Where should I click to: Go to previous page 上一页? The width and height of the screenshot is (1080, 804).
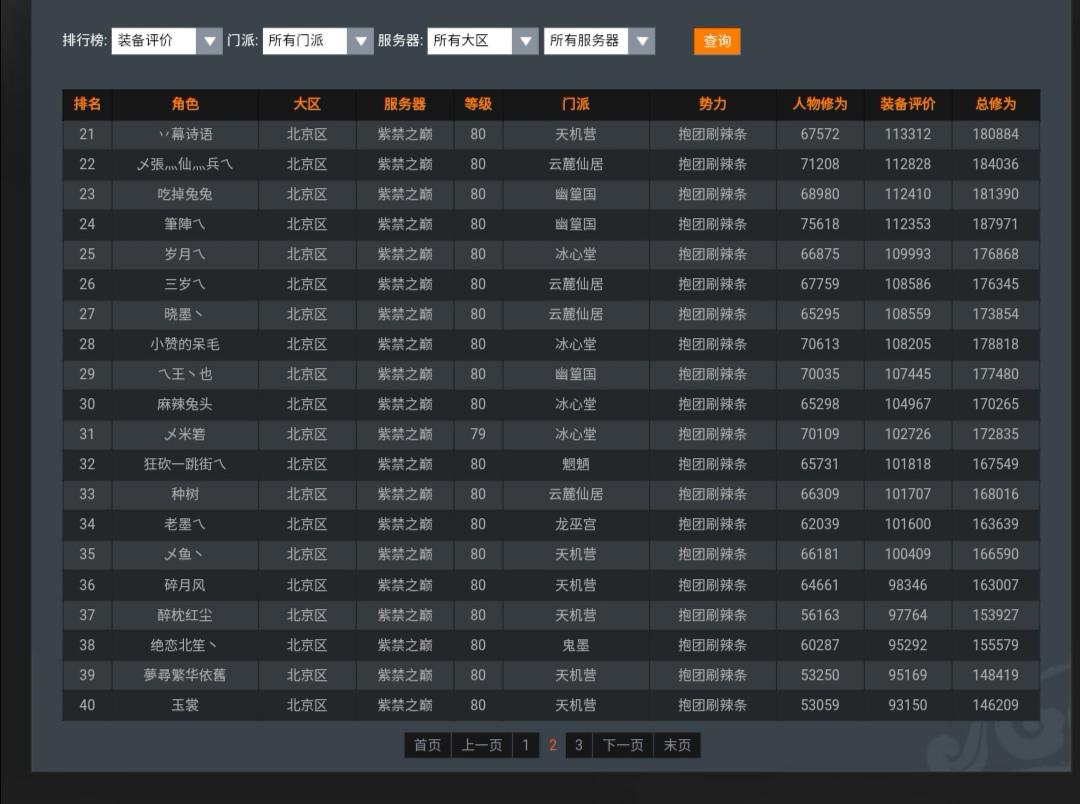pyautogui.click(x=482, y=745)
